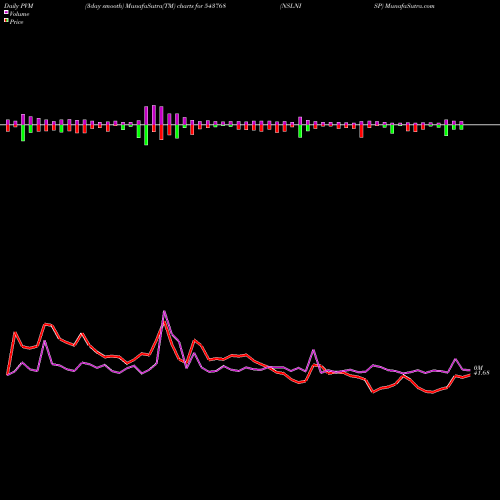500x500 pixels.
Task: Click the green-red Price legend swatch
Action: tap(6, 21)
